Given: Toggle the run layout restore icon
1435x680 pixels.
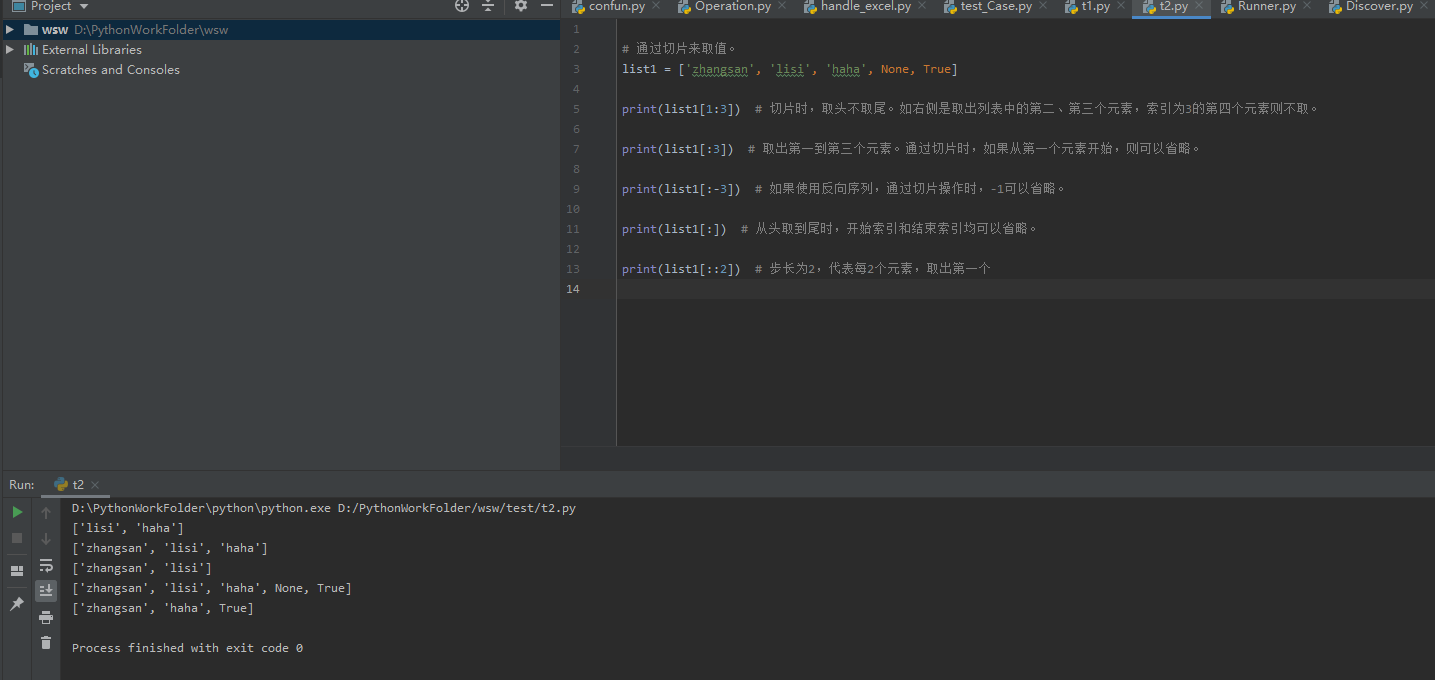Looking at the screenshot, I should [16, 570].
